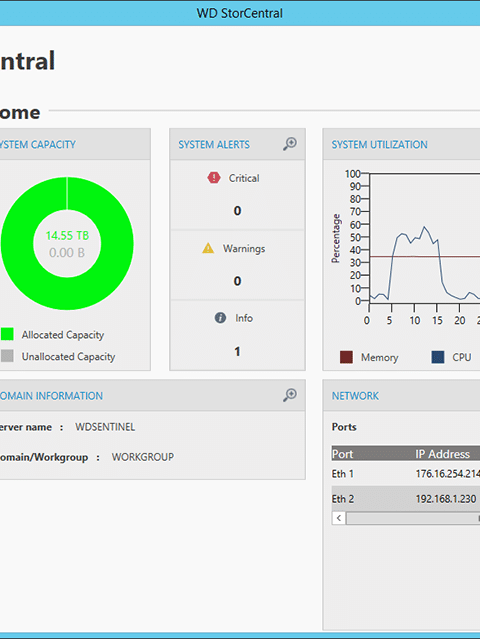Screen dimensions: 480x639
Task: Click the DOMAIN INFORMATION panel title
Action: coord(51,396)
